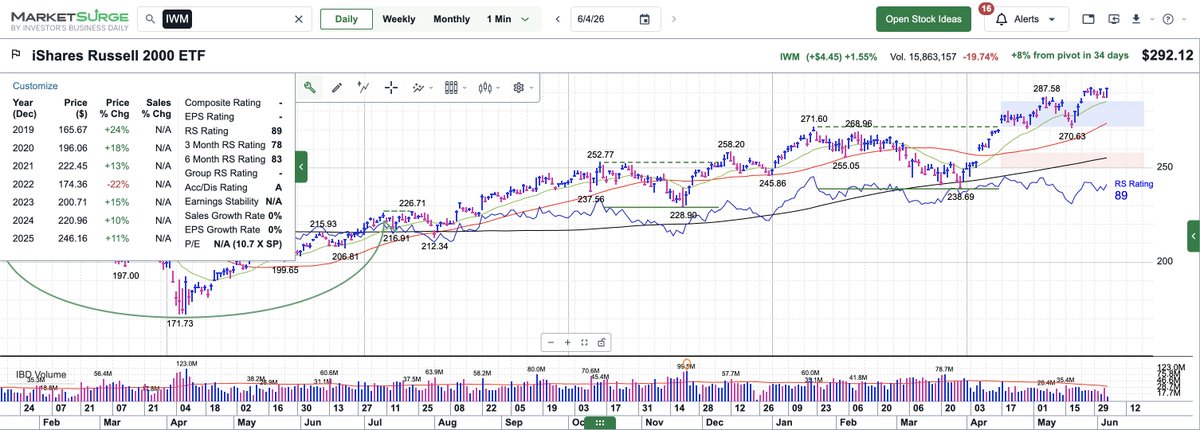Screen dimensions: 1200x430
Task: Click the 6 Month RS Rating row
Action: click(234, 159)
